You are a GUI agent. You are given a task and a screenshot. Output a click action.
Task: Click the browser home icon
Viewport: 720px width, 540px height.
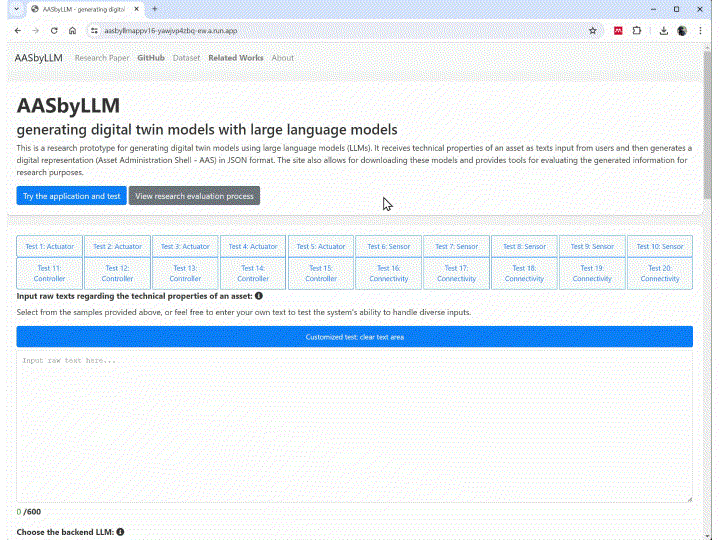[72, 31]
